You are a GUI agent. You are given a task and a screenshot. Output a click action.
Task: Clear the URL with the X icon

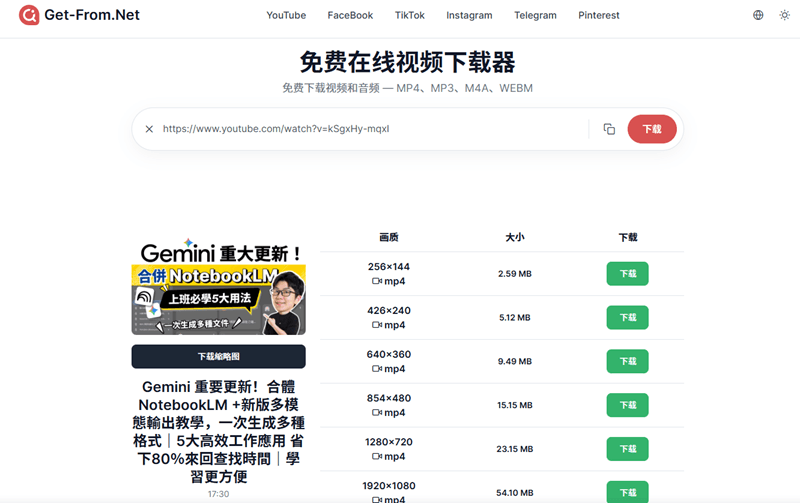click(x=149, y=129)
